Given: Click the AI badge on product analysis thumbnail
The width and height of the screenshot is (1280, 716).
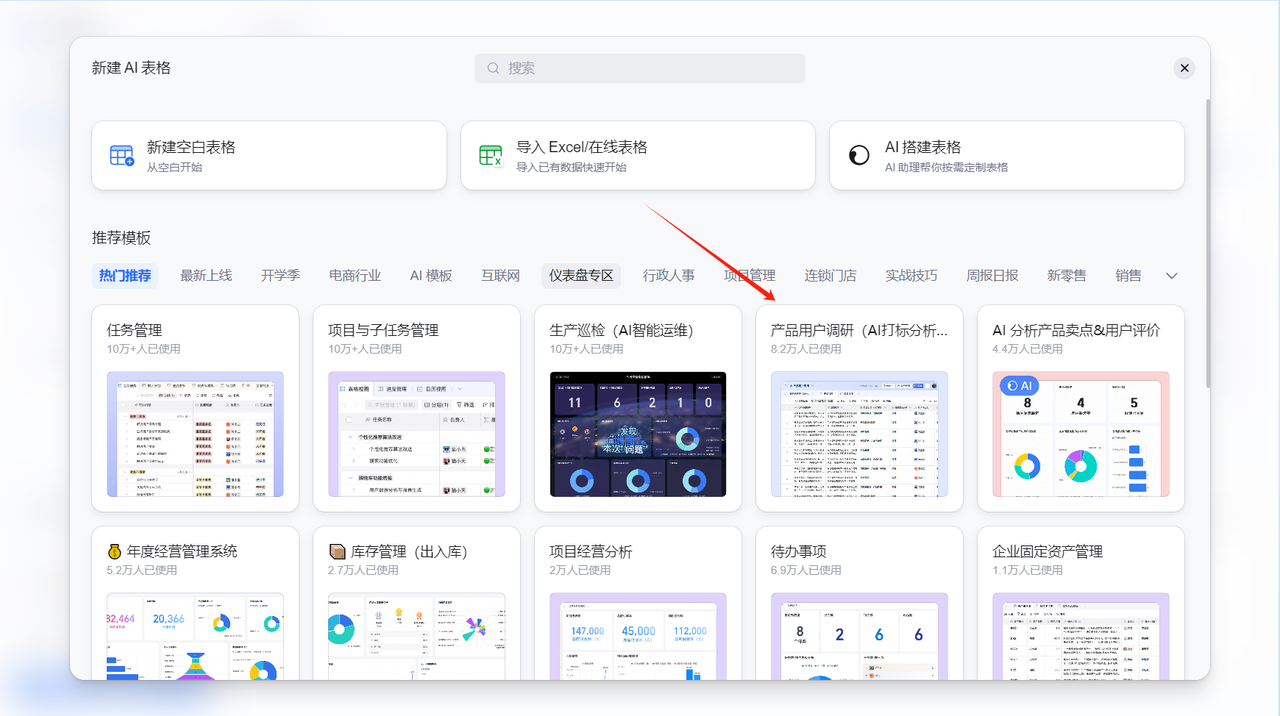Looking at the screenshot, I should point(1020,386).
